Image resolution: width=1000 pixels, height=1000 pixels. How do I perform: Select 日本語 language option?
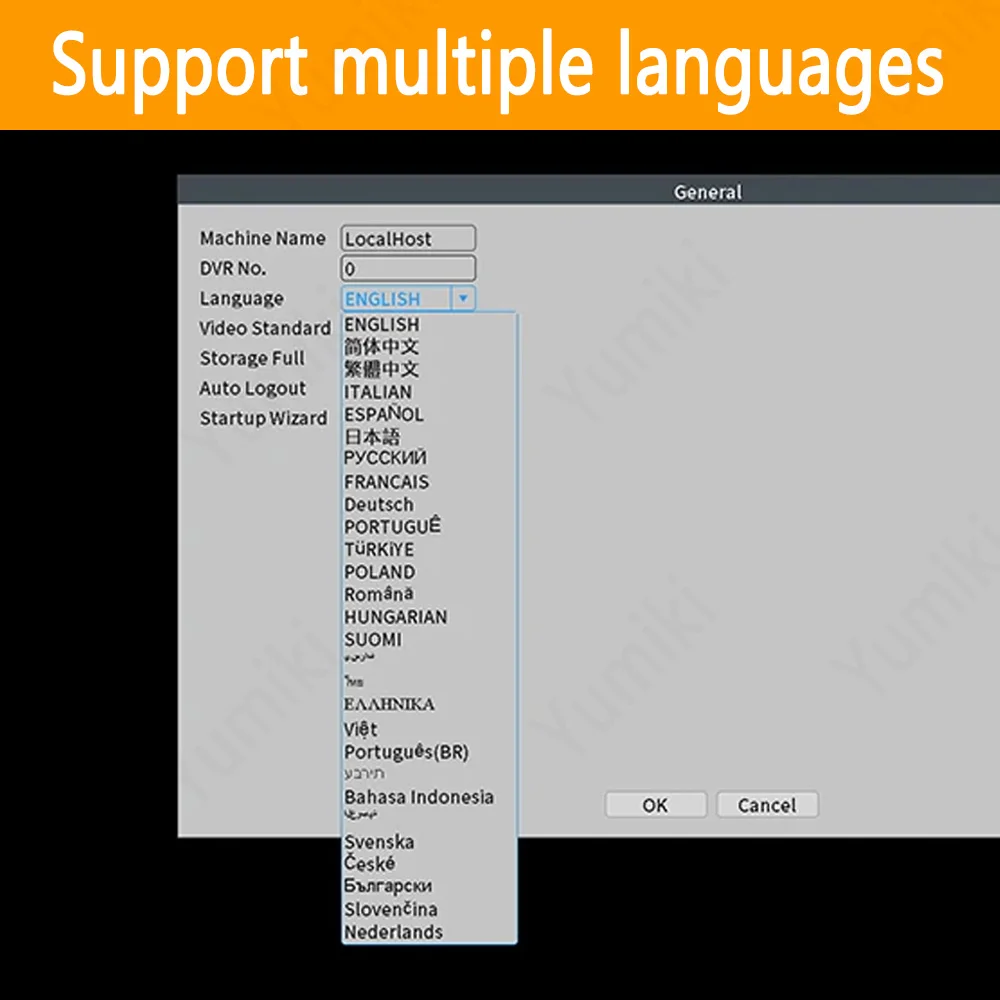(372, 437)
